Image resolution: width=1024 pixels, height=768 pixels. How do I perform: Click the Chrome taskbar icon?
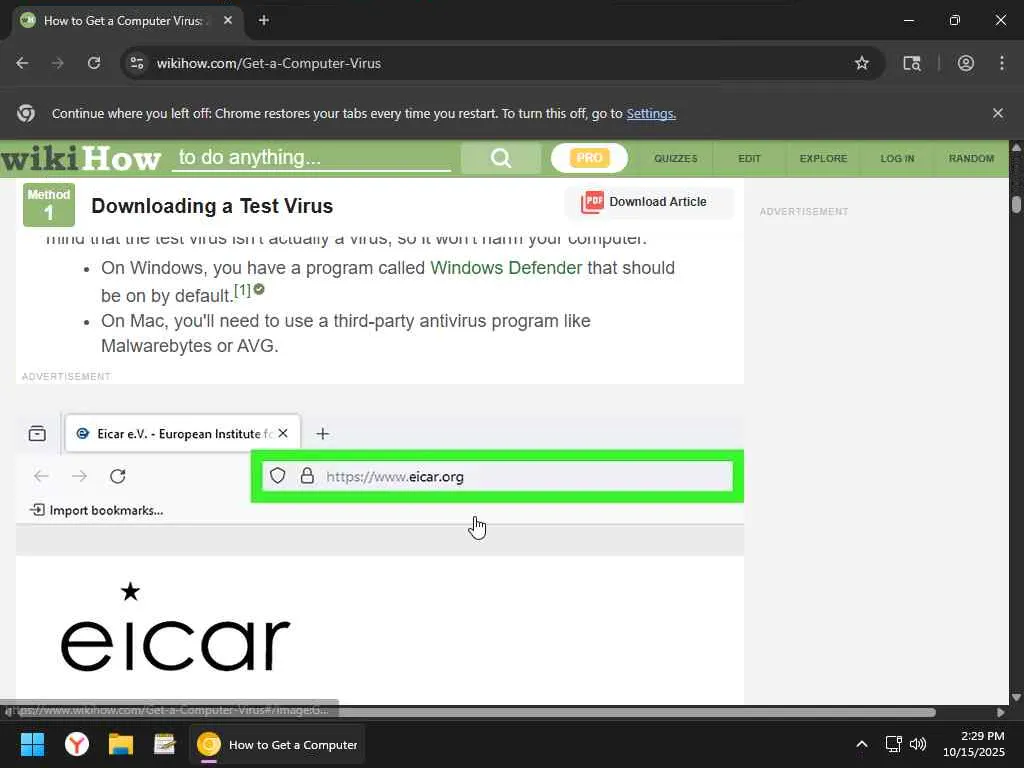click(x=277, y=744)
